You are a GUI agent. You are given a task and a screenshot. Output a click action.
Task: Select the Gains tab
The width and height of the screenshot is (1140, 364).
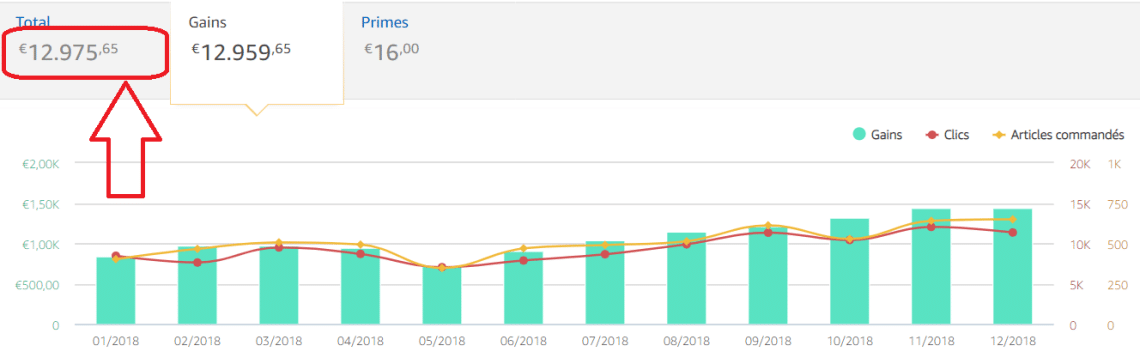(257, 52)
